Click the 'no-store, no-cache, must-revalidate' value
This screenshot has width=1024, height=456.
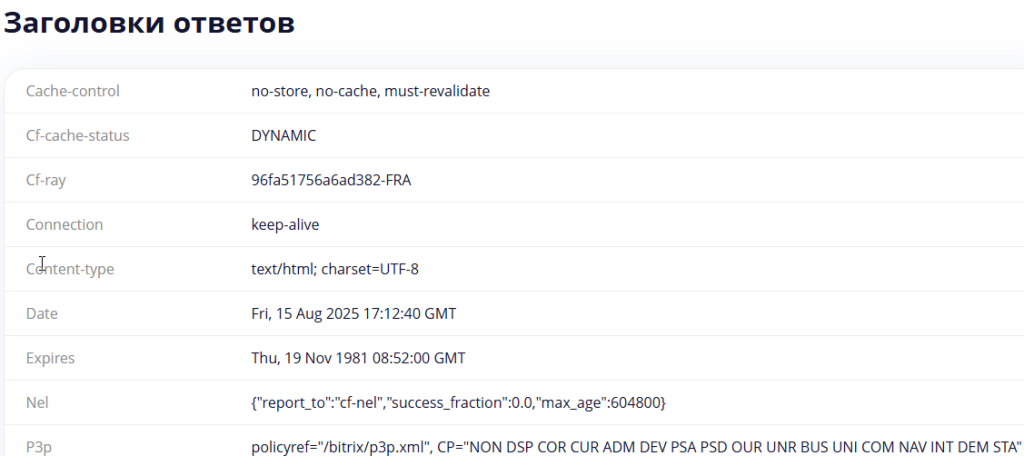click(x=370, y=91)
